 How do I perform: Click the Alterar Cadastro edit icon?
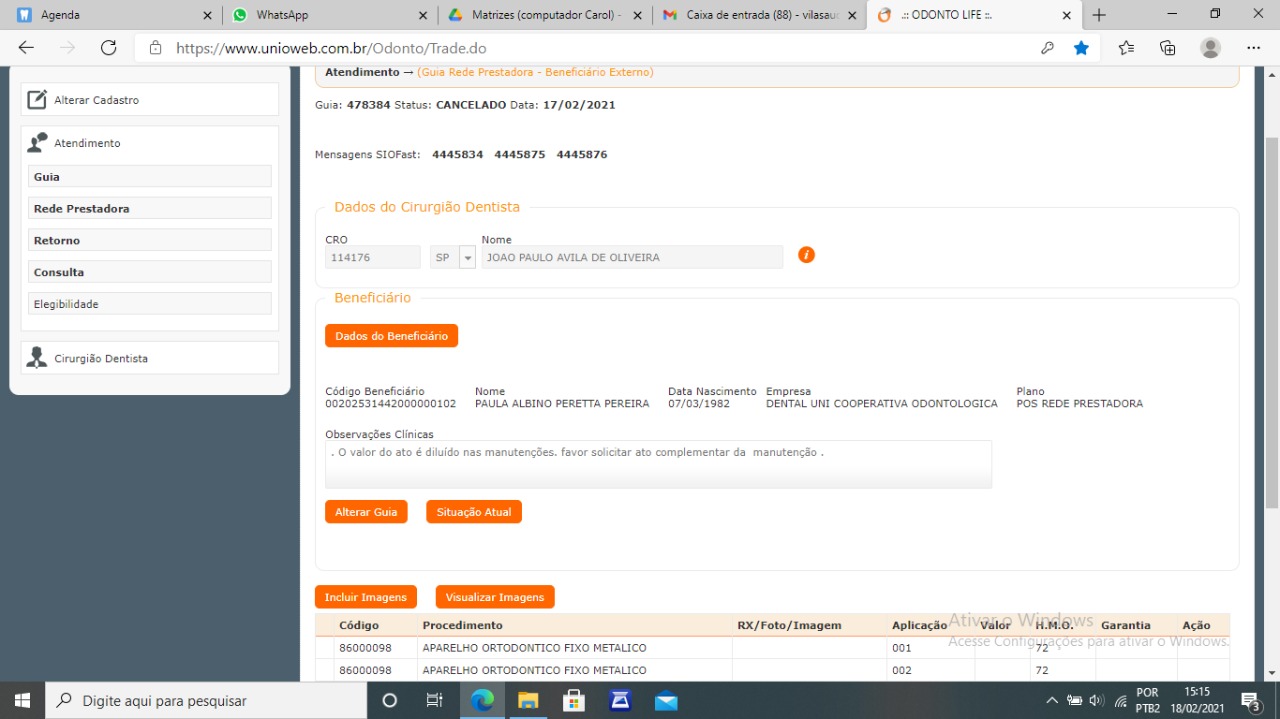[37, 100]
